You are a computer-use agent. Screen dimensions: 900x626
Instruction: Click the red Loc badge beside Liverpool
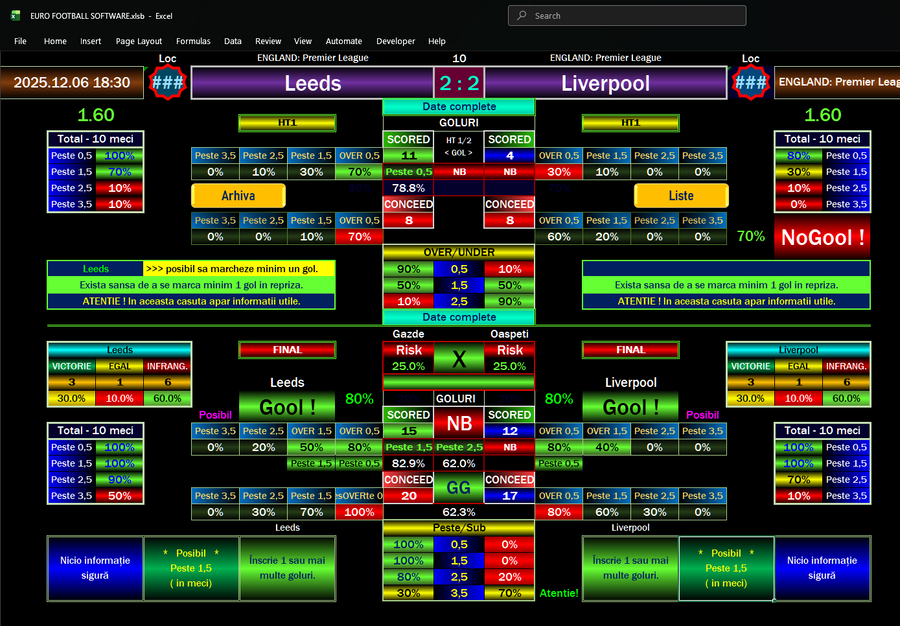750,82
